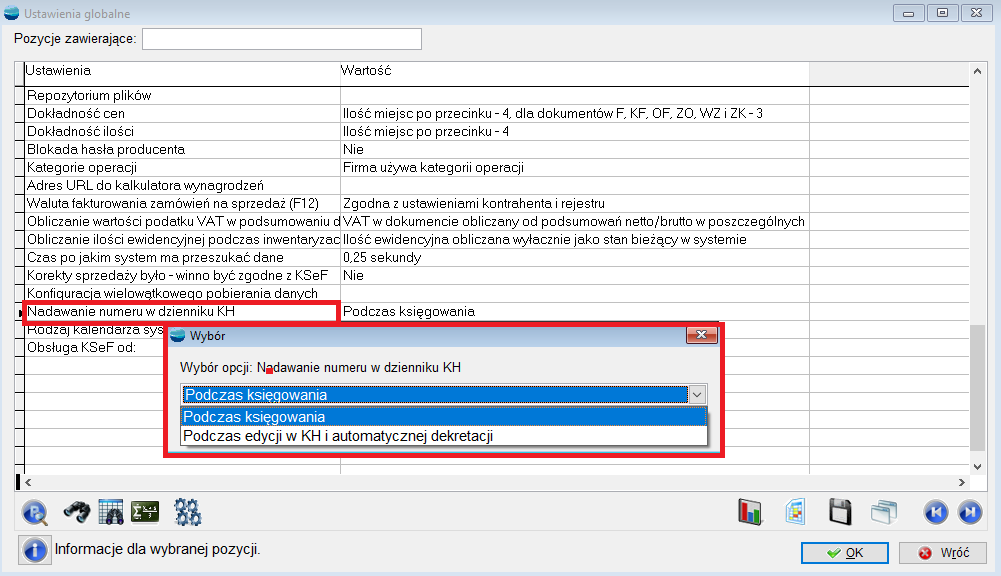Open the table search with binoculars icon

110,512
